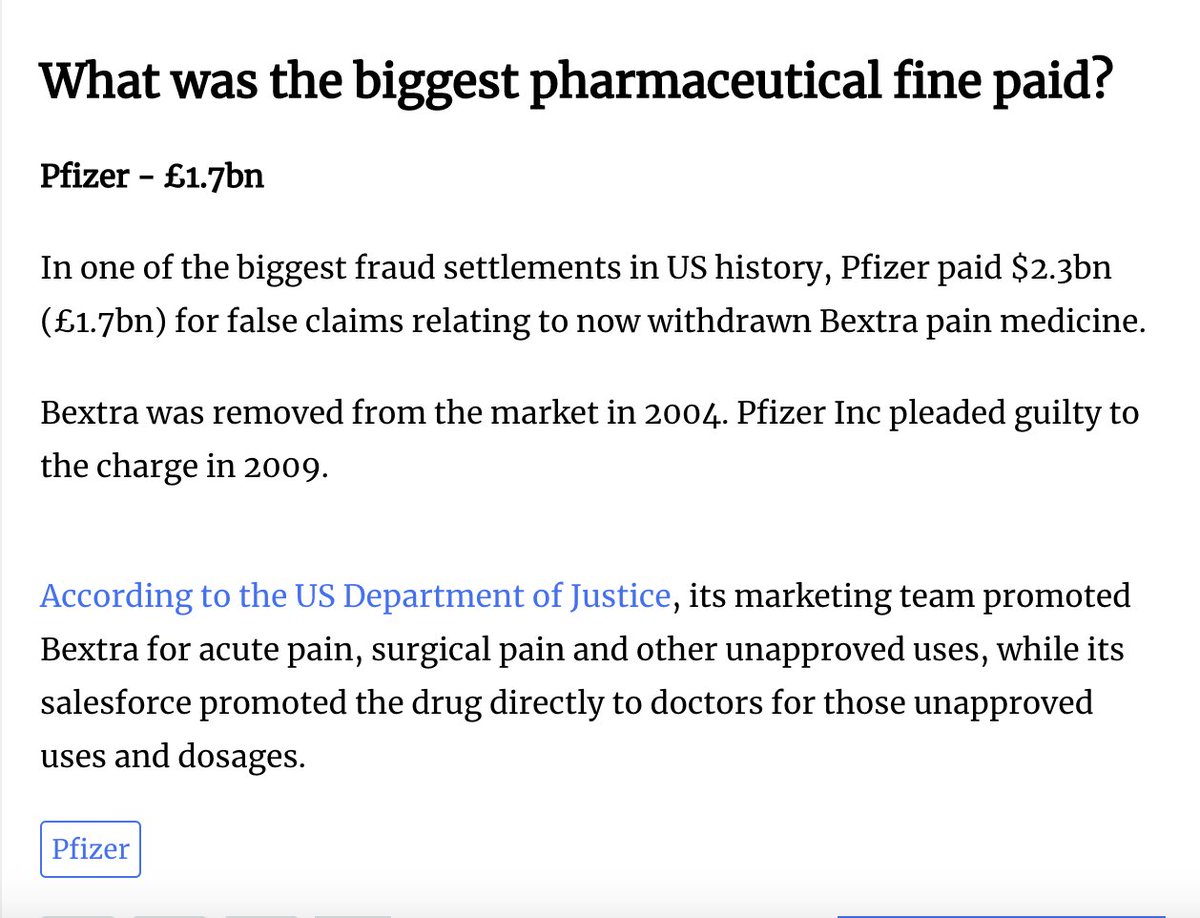Open the US Department of Justice link
1200x918 pixels.
pyautogui.click(x=354, y=596)
